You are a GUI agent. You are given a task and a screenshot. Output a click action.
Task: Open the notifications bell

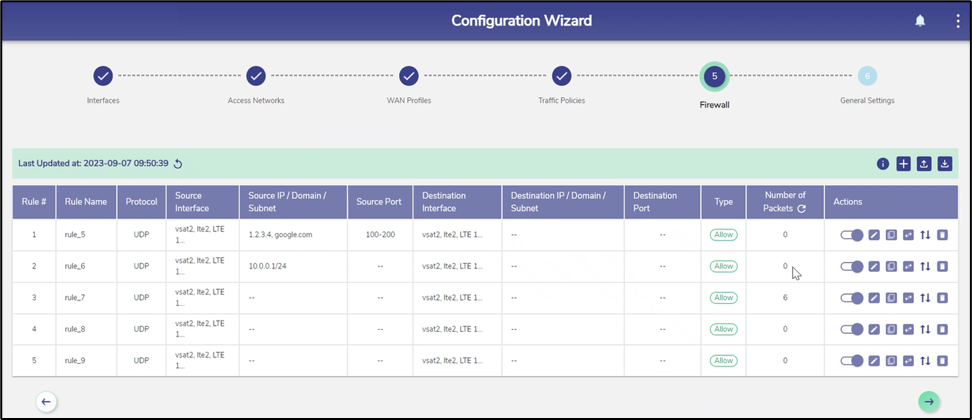click(x=920, y=21)
